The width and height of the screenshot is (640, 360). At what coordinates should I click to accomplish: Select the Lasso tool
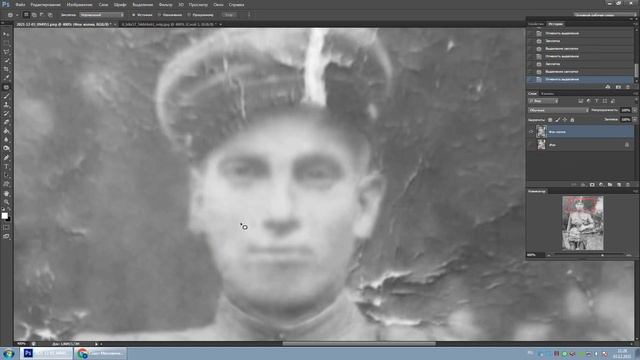click(x=6, y=52)
